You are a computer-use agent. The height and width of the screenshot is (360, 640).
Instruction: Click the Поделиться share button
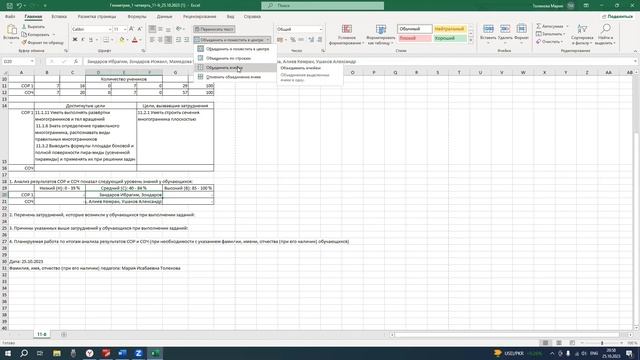pos(617,16)
